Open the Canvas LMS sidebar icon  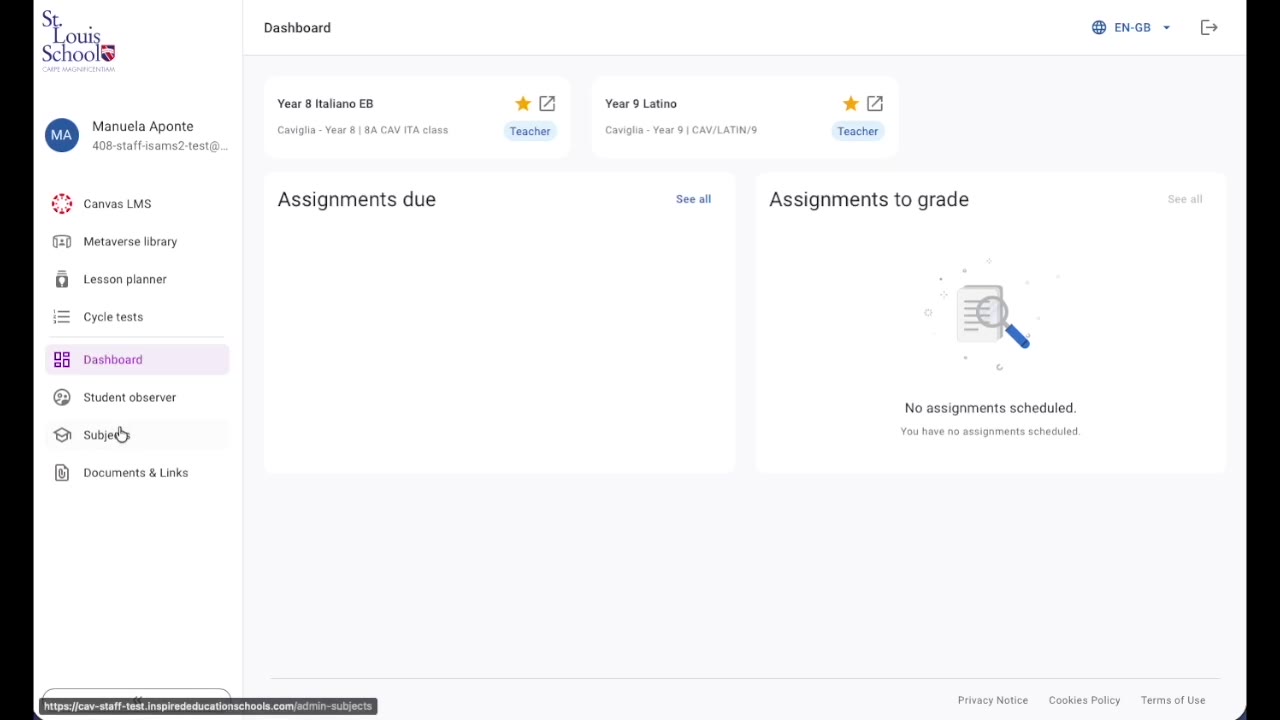pos(62,204)
